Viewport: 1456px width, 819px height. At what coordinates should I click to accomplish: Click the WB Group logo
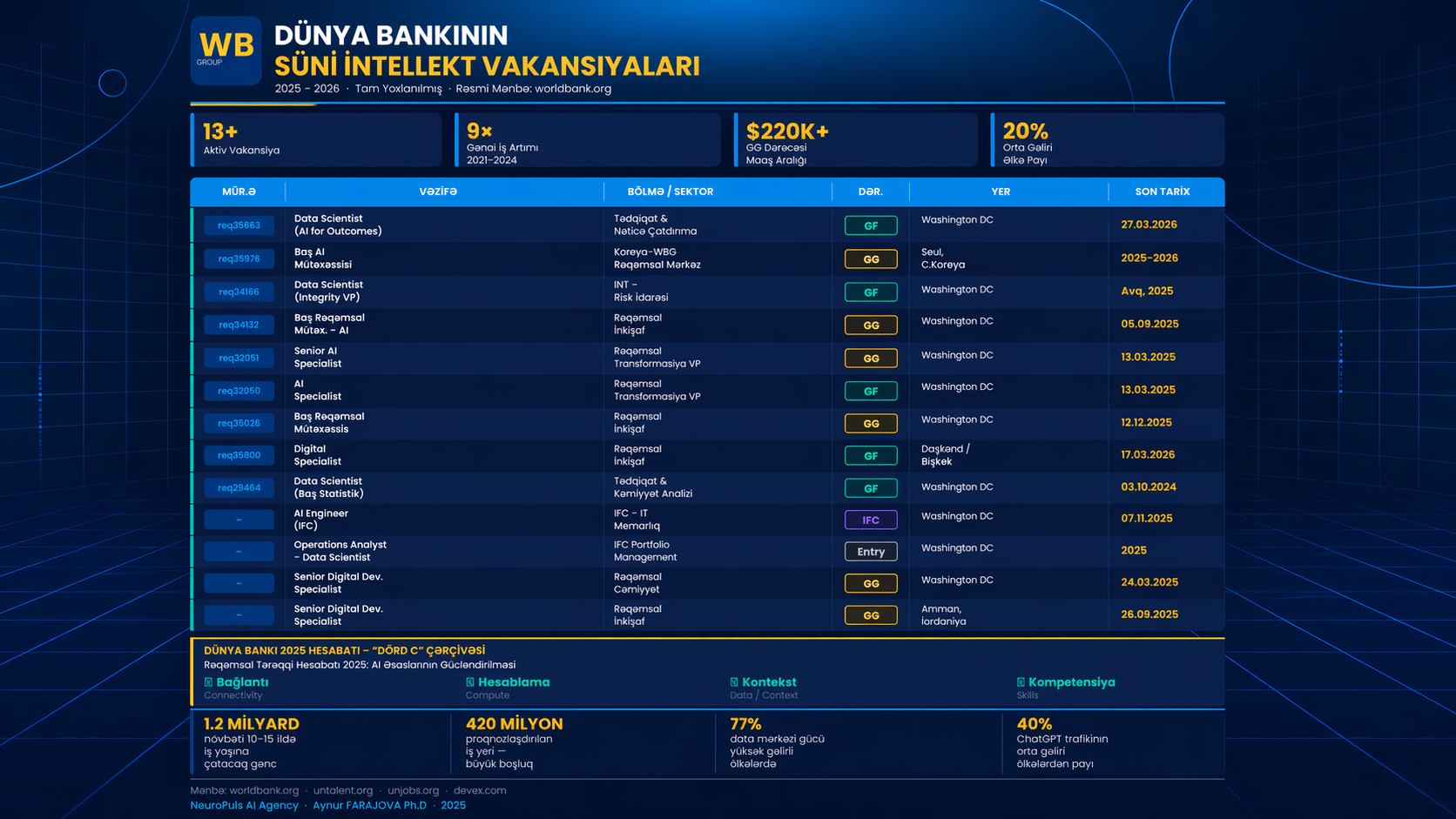(226, 50)
